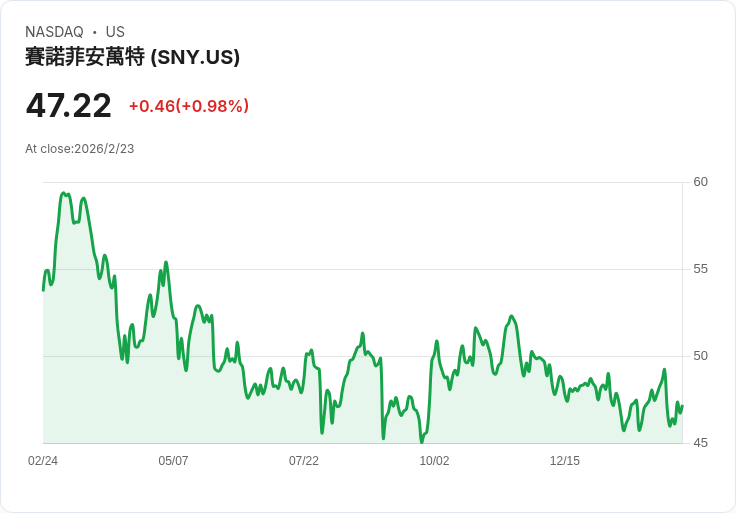Click the line's starting point above 02/24
736x513 pixels.
[43, 291]
